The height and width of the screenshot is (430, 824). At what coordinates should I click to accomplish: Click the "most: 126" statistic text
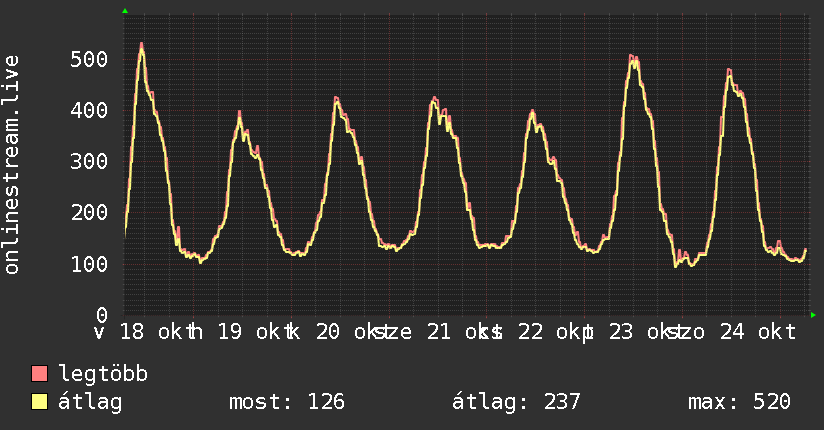point(287,402)
